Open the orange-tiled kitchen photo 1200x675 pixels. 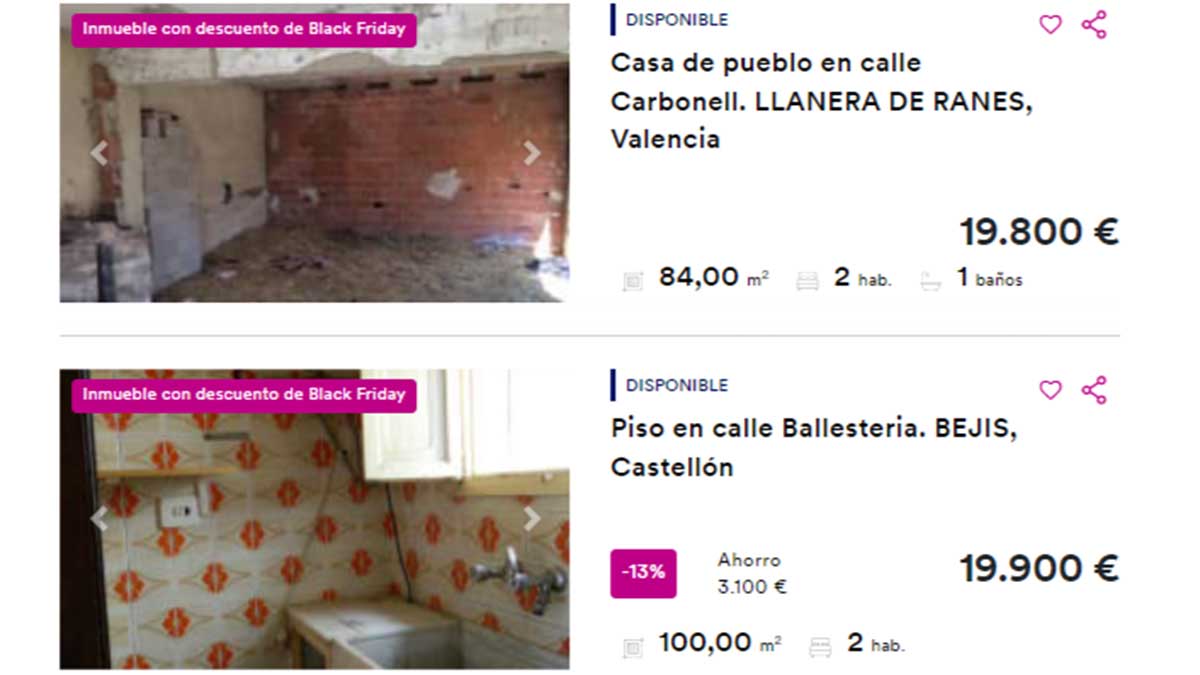click(314, 519)
